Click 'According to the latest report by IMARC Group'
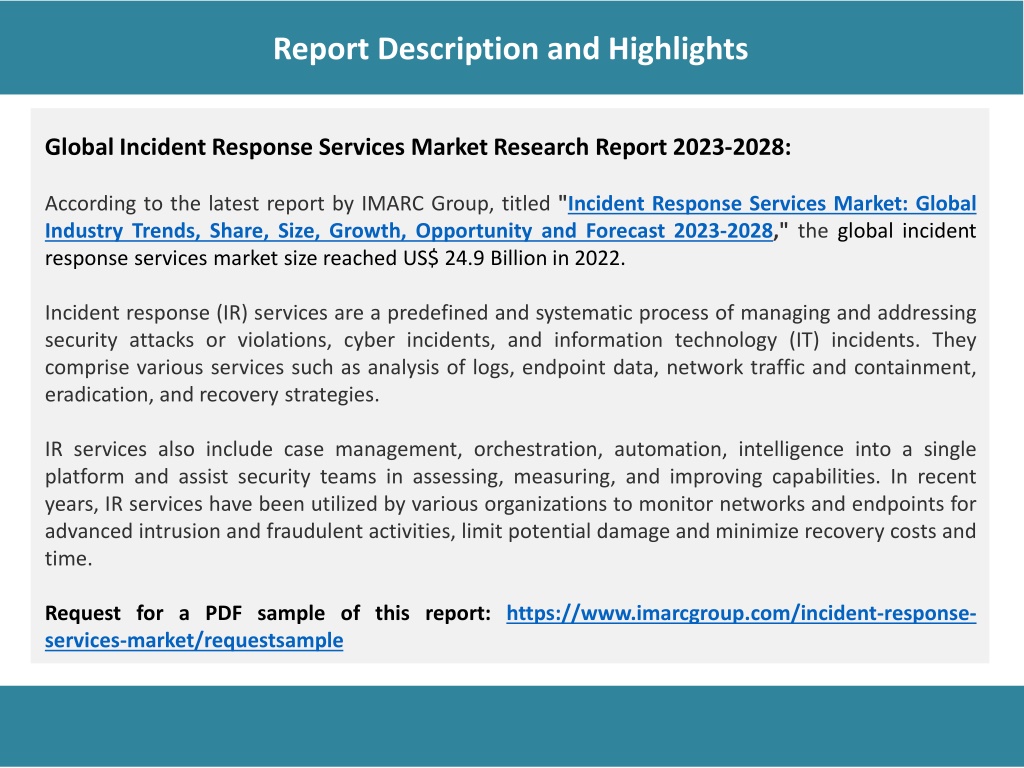The width and height of the screenshot is (1024, 768). (x=268, y=204)
